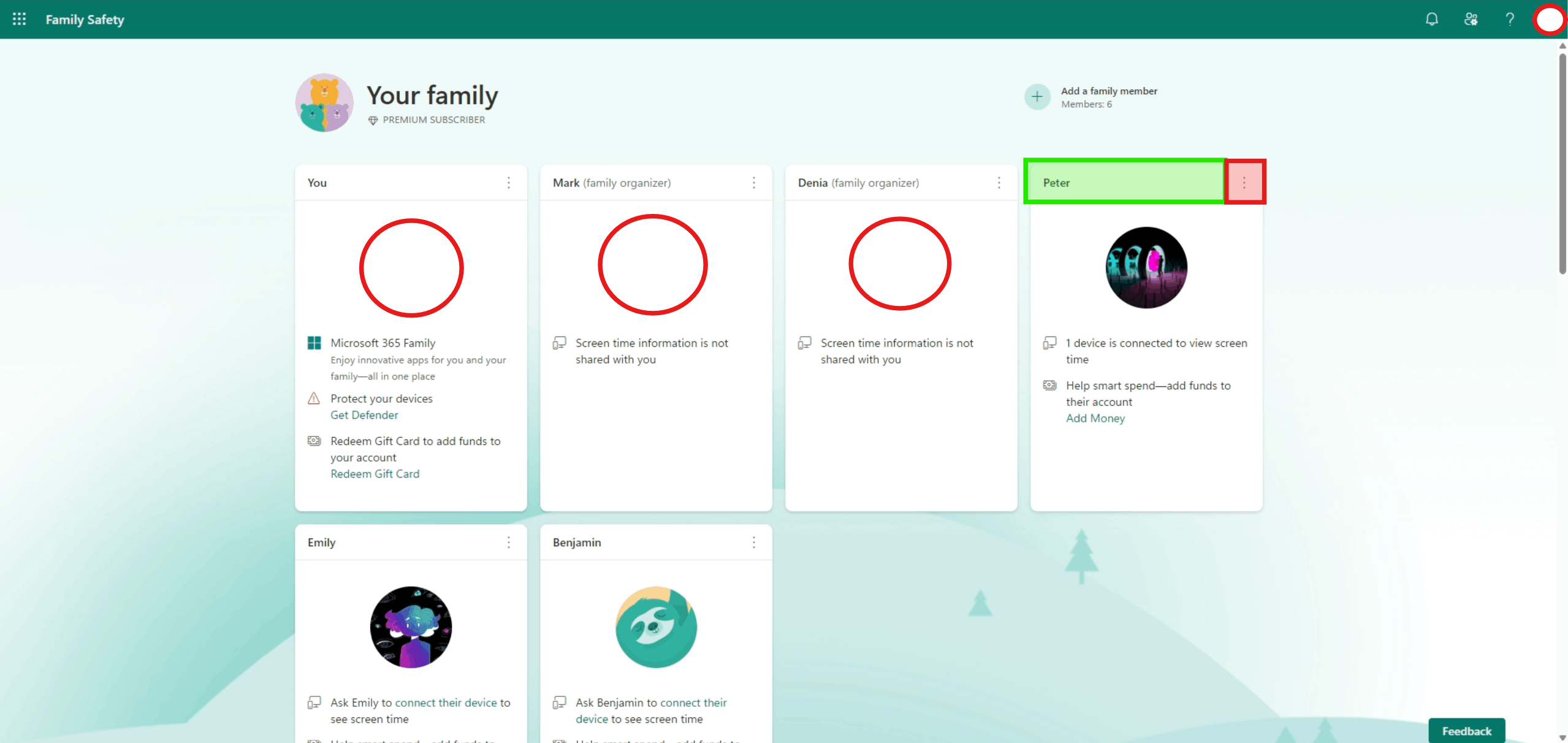
Task: Open Emily's card options menu
Action: point(508,543)
